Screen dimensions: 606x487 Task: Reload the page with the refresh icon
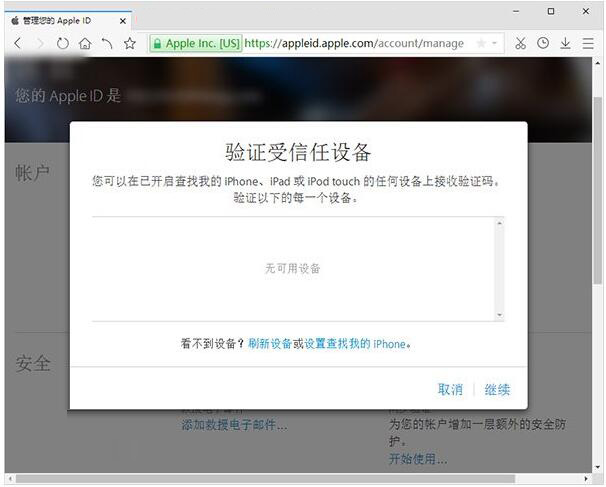pos(62,43)
